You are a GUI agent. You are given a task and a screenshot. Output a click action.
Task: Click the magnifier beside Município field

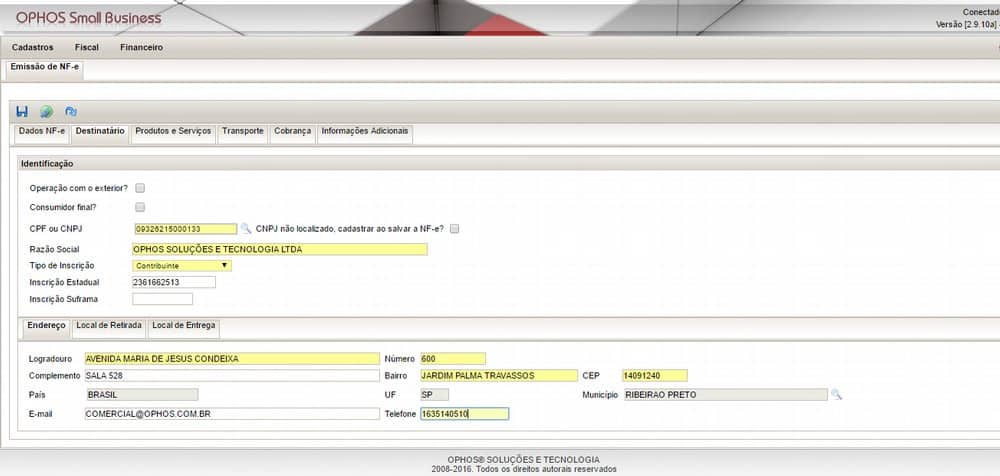836,394
